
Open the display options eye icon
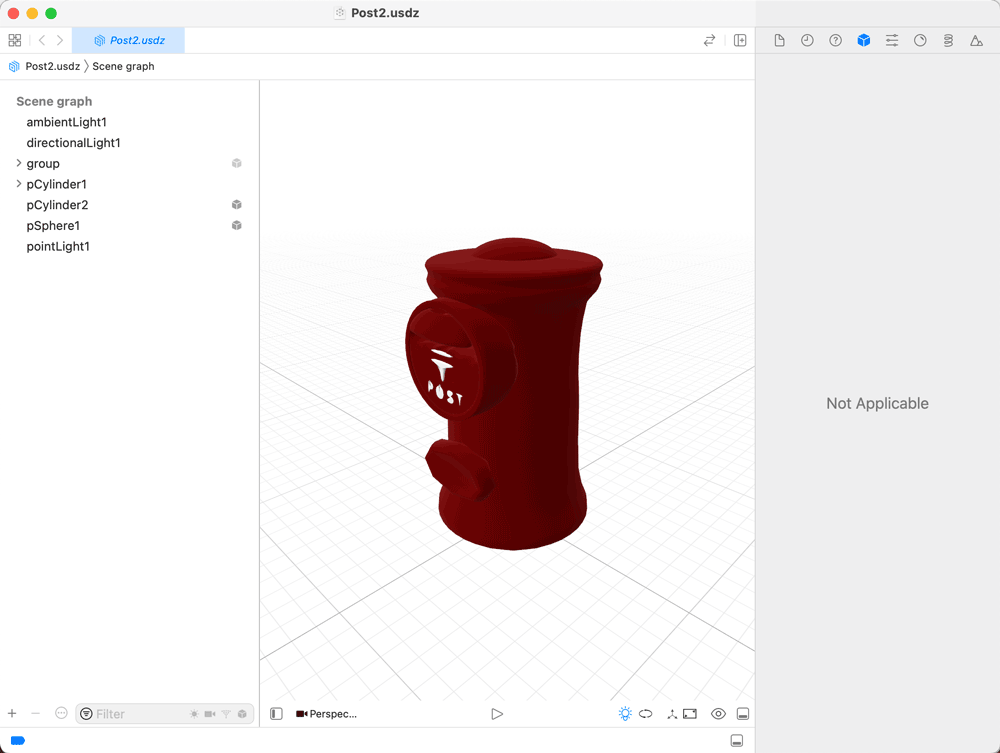718,713
